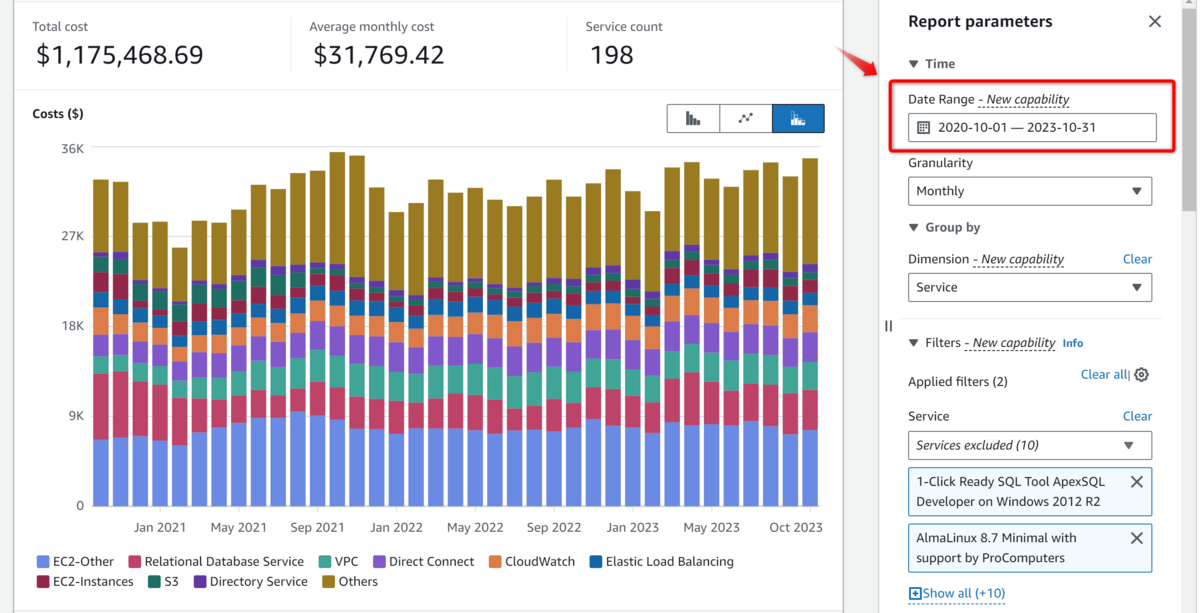The height and width of the screenshot is (613, 1200).
Task: Open the Dimension dropdown showing Service
Action: click(x=1030, y=287)
